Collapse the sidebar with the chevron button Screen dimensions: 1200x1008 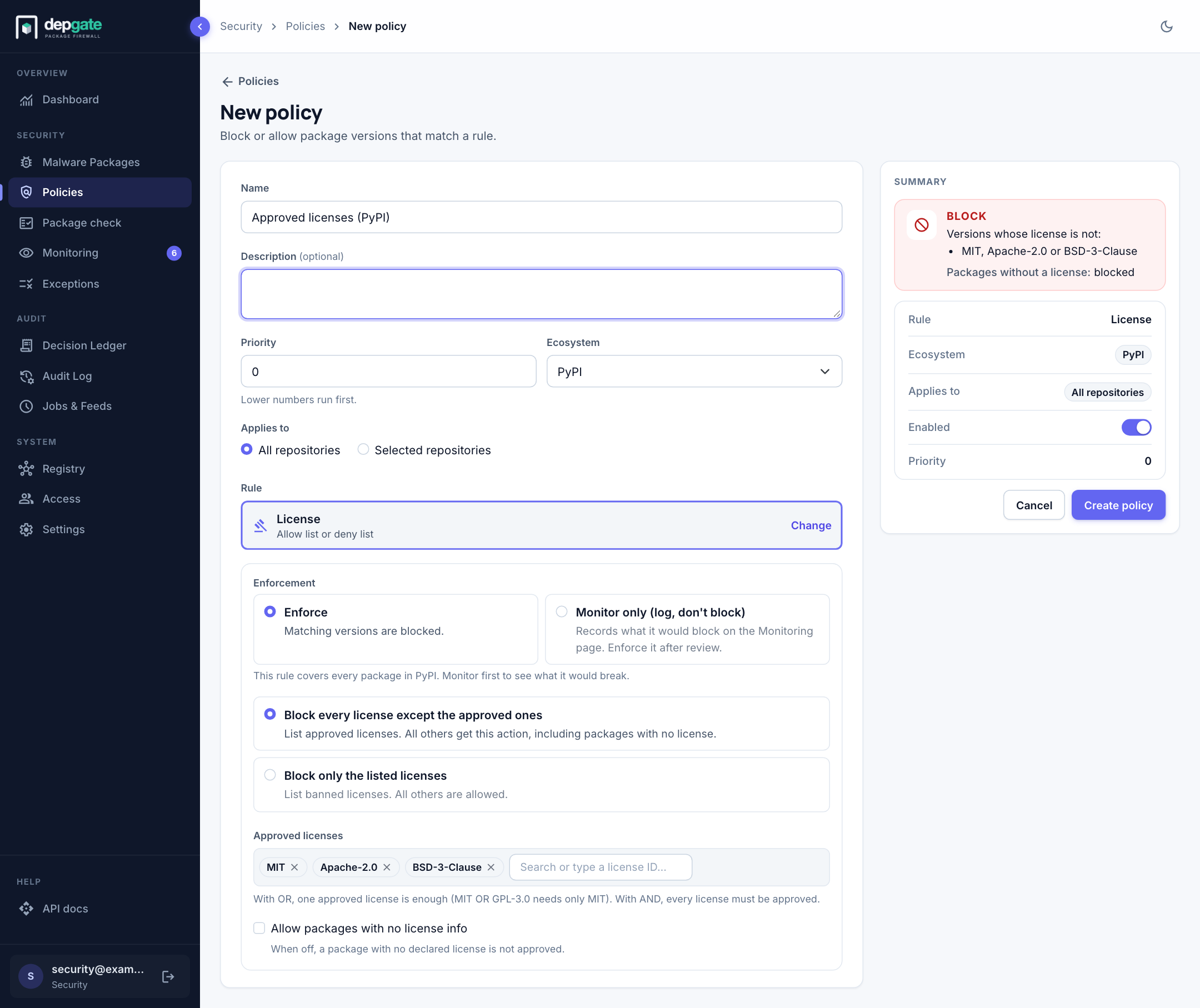point(199,26)
